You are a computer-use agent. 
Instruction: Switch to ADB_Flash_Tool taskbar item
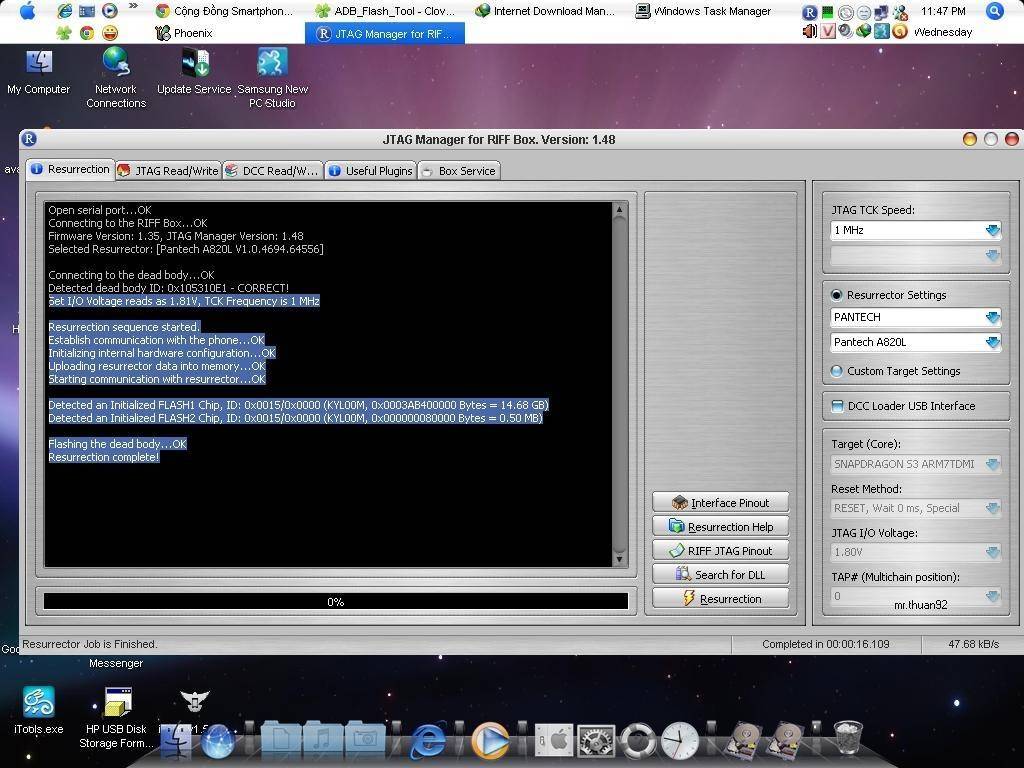(x=385, y=11)
